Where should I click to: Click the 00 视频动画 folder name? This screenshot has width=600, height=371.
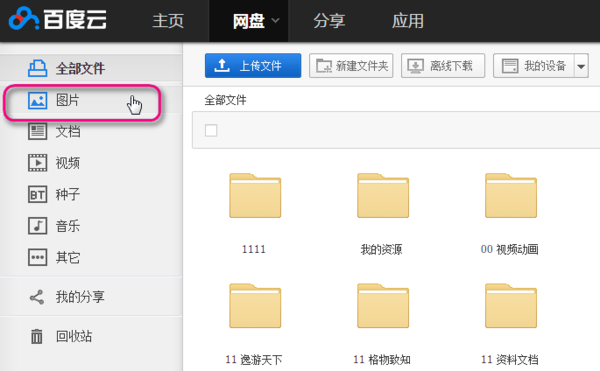(x=509, y=250)
